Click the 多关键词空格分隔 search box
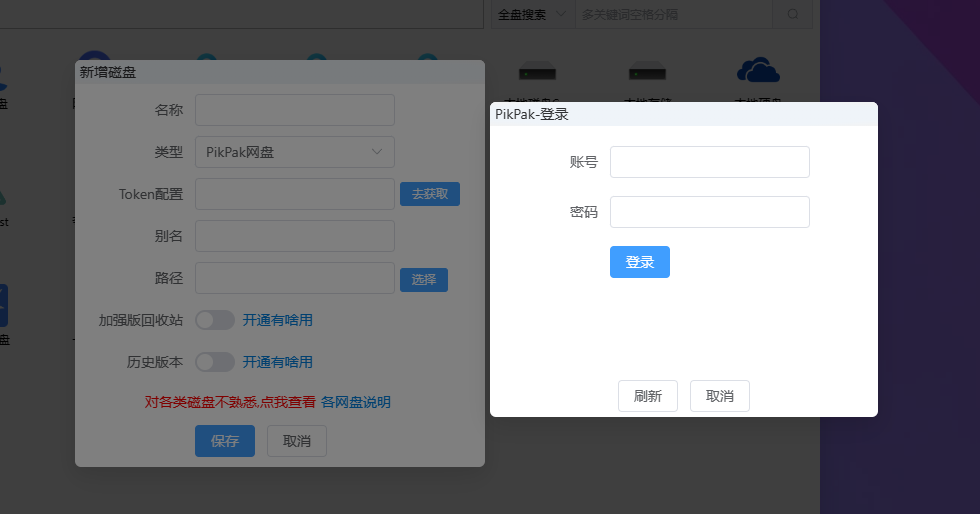980x514 pixels. point(673,14)
